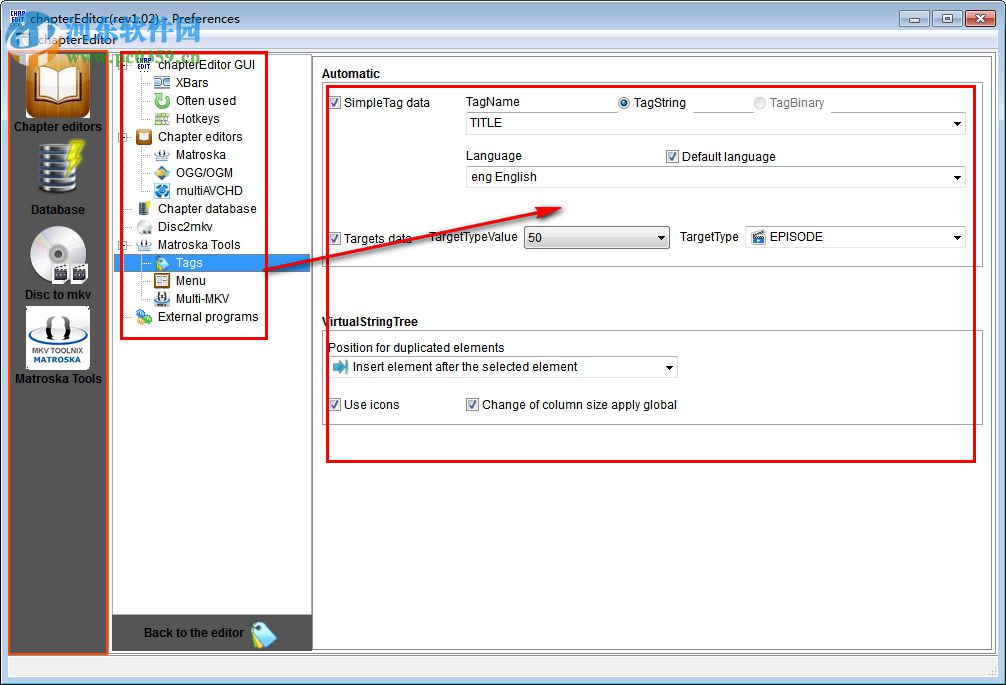This screenshot has height=685, width=1006.
Task: Click the OGG/OGM icon
Action: [162, 173]
